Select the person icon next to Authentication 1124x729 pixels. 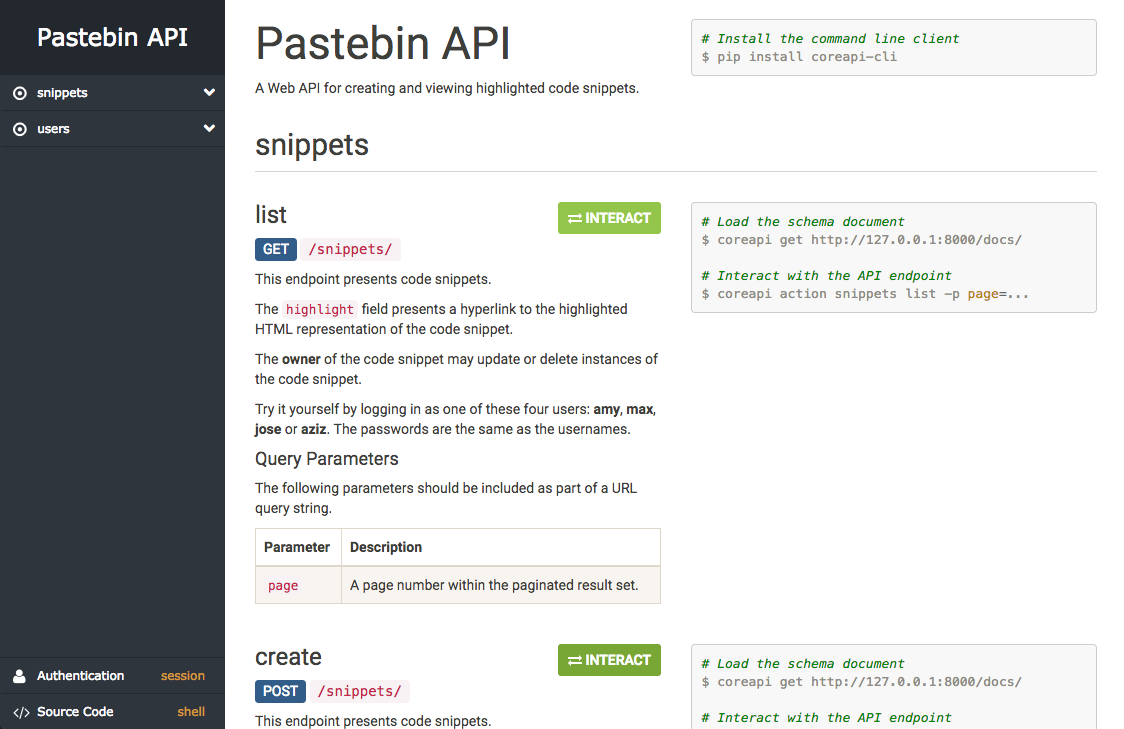click(20, 675)
